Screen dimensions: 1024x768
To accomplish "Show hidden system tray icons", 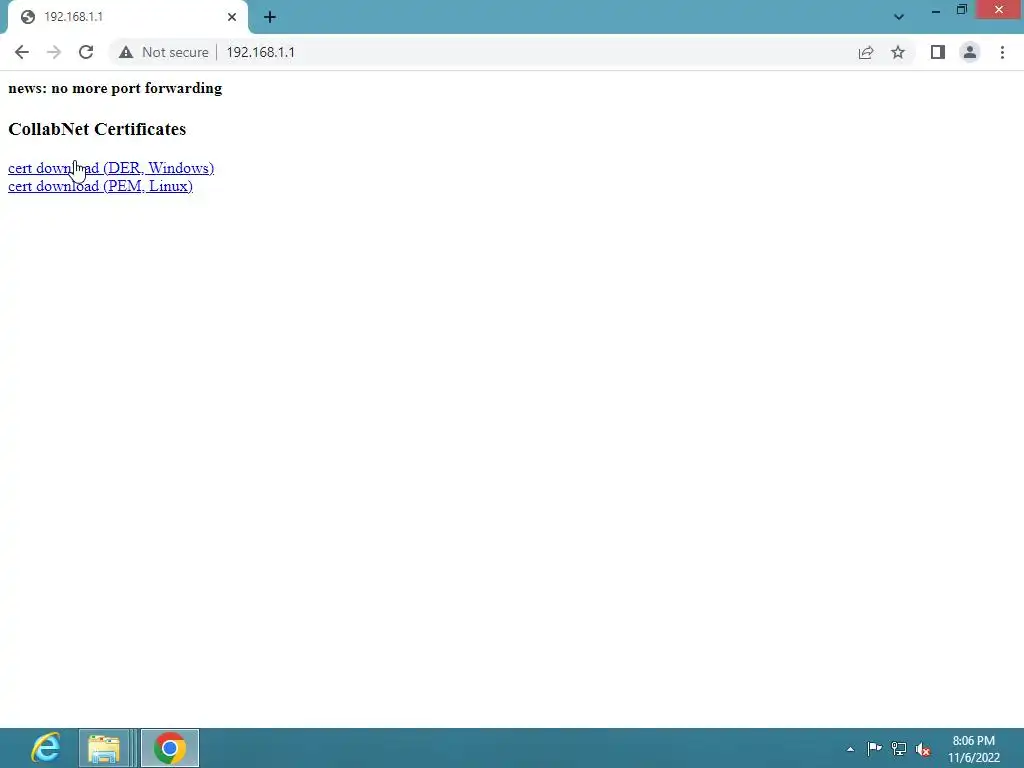I will [850, 749].
